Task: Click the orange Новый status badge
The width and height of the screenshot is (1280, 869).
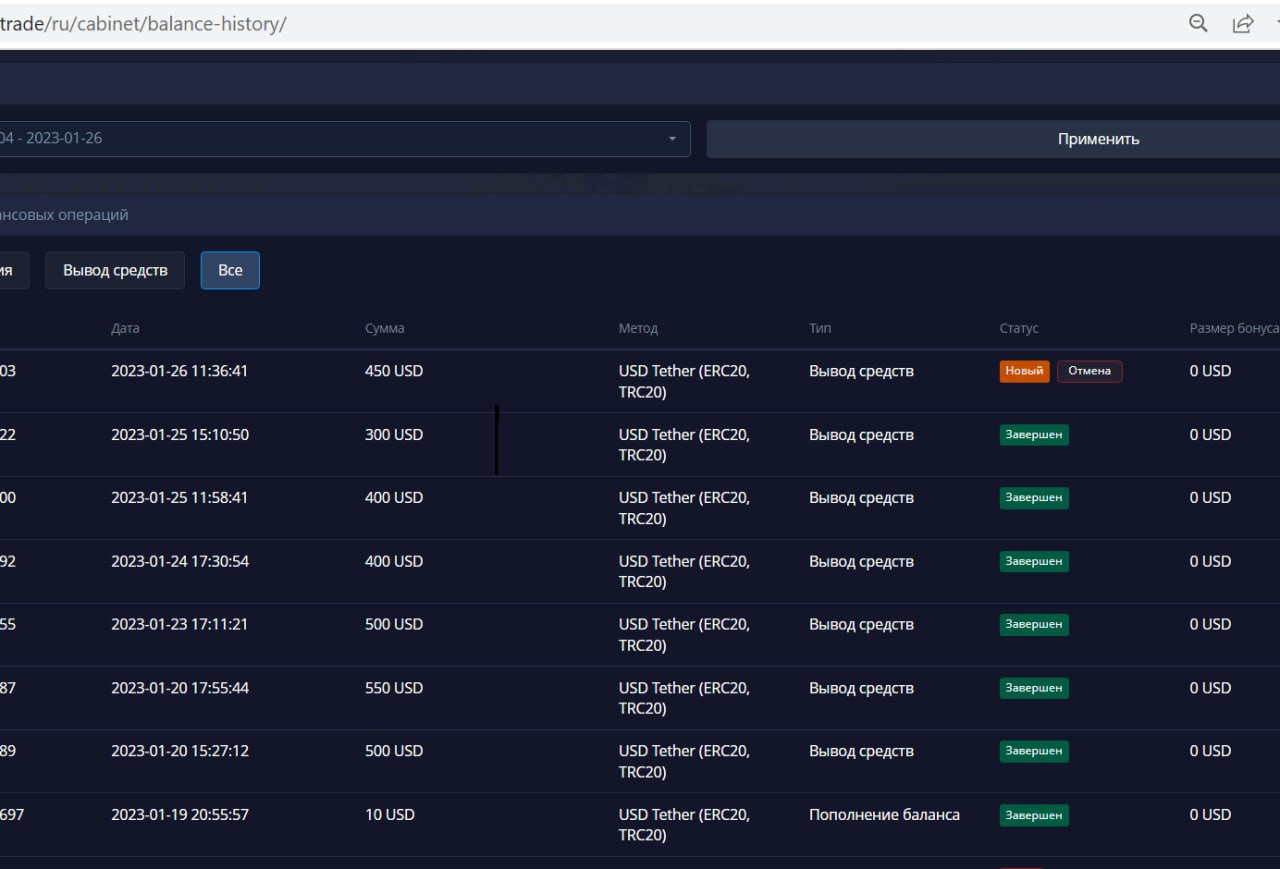Action: 1024,371
